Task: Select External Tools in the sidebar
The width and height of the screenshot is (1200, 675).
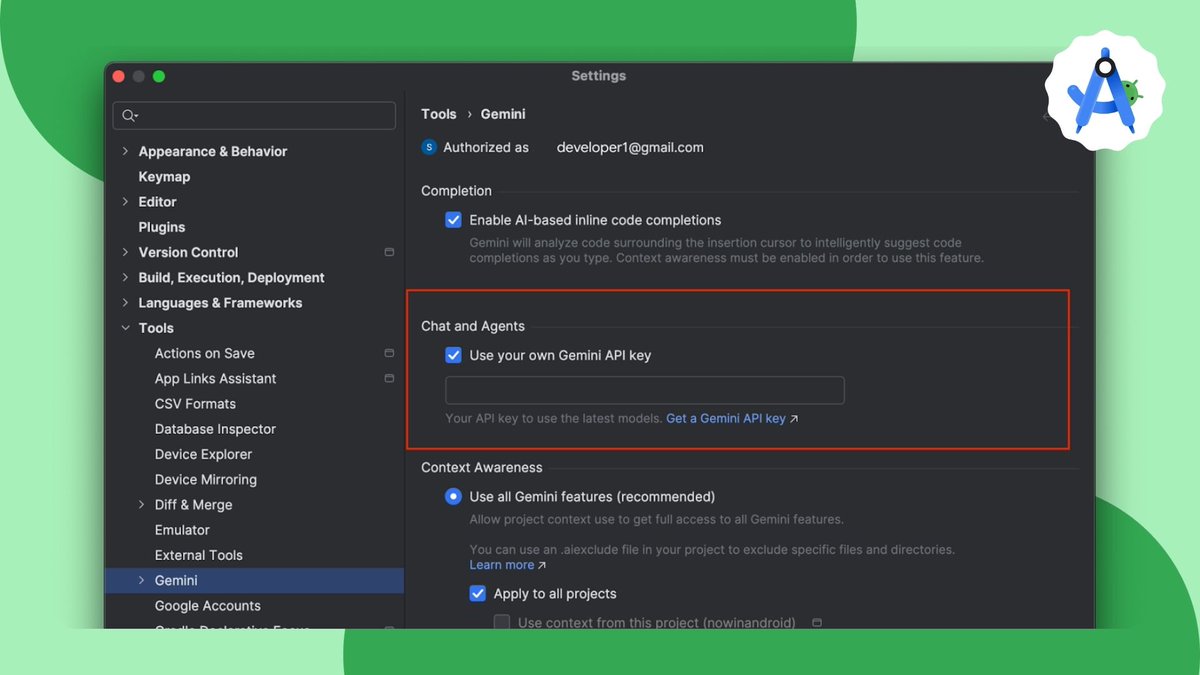Action: click(x=199, y=555)
